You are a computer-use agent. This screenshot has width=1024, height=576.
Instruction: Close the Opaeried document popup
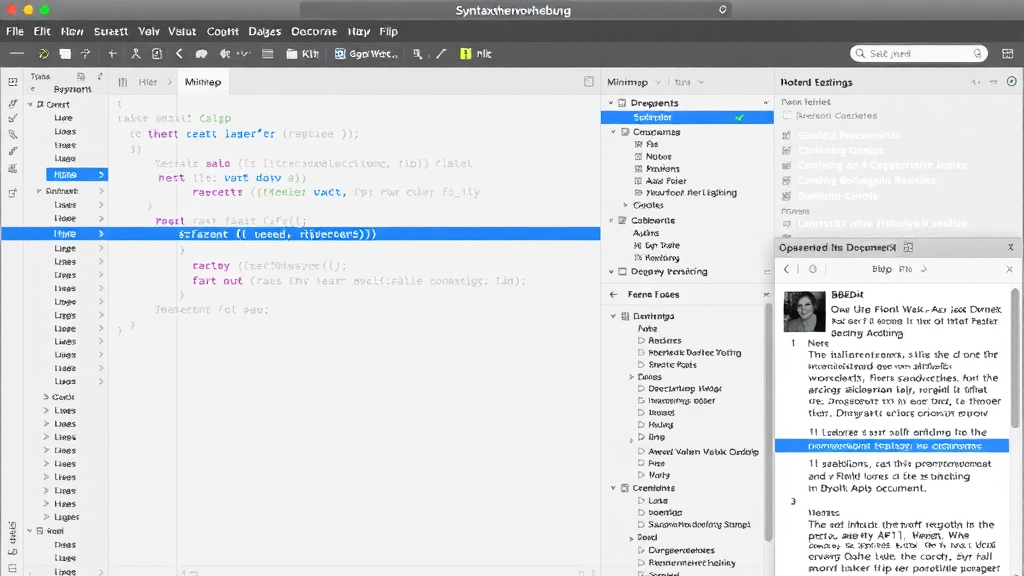tap(1011, 247)
